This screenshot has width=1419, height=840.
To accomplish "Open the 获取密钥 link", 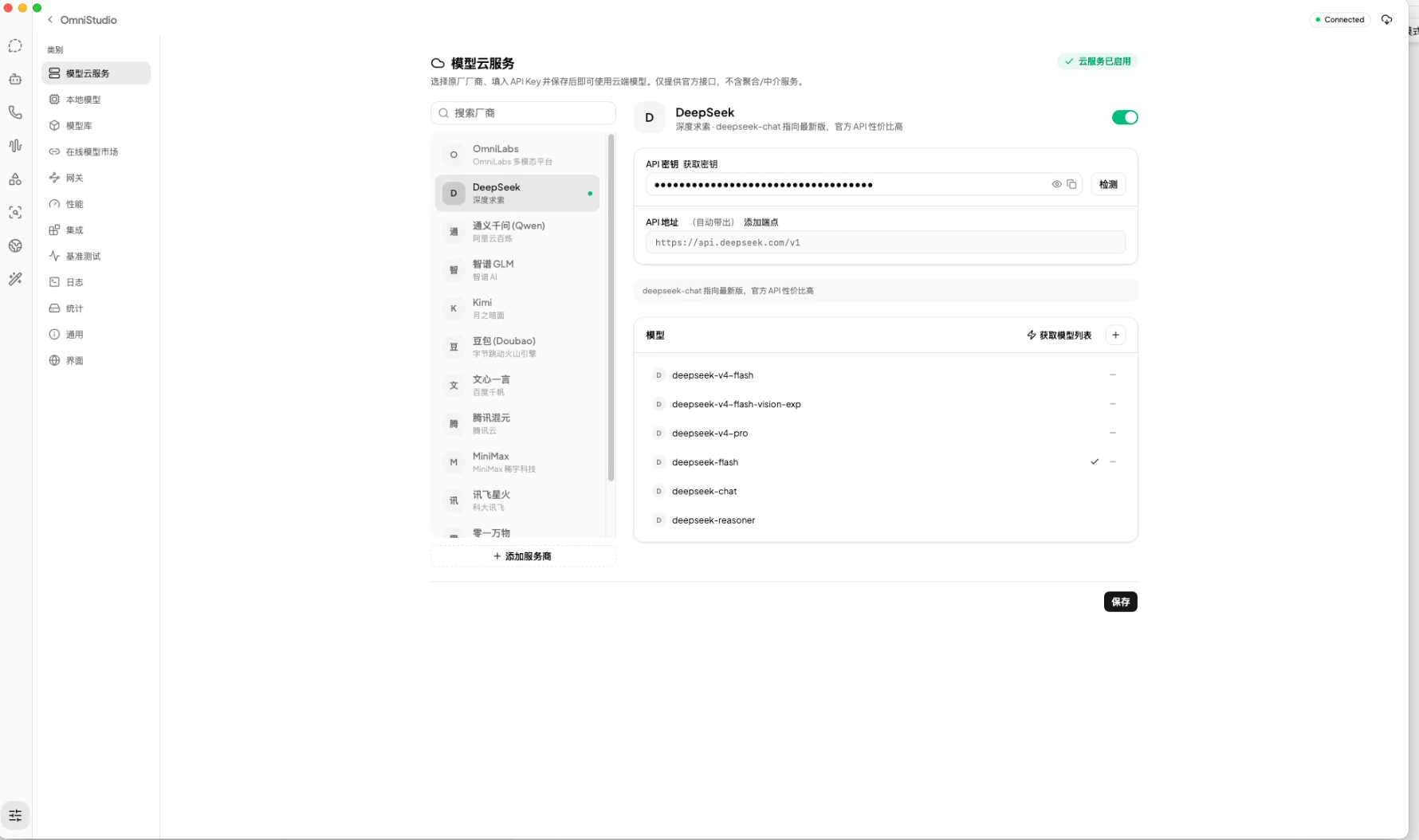I will point(700,164).
